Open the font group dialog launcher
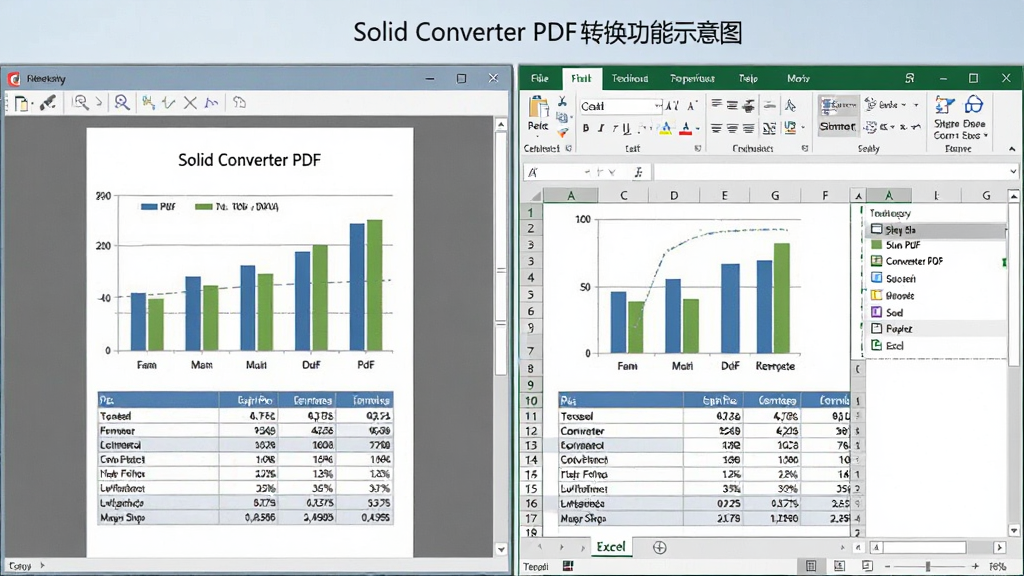The height and width of the screenshot is (576, 1024). 697,149
